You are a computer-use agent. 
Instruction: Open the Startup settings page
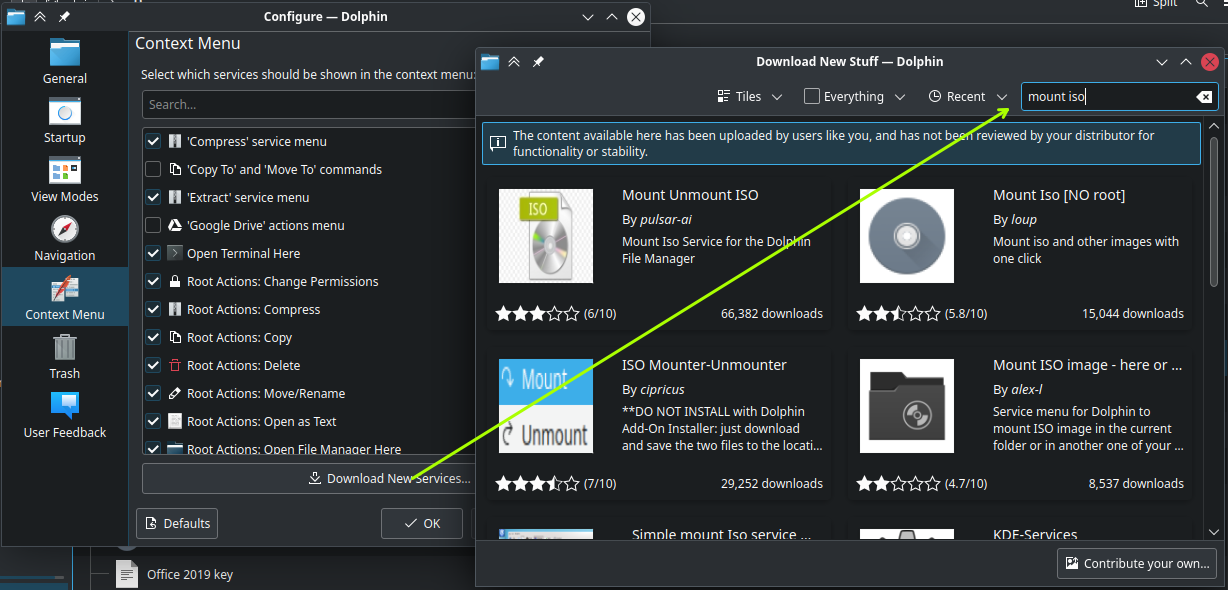[65, 121]
